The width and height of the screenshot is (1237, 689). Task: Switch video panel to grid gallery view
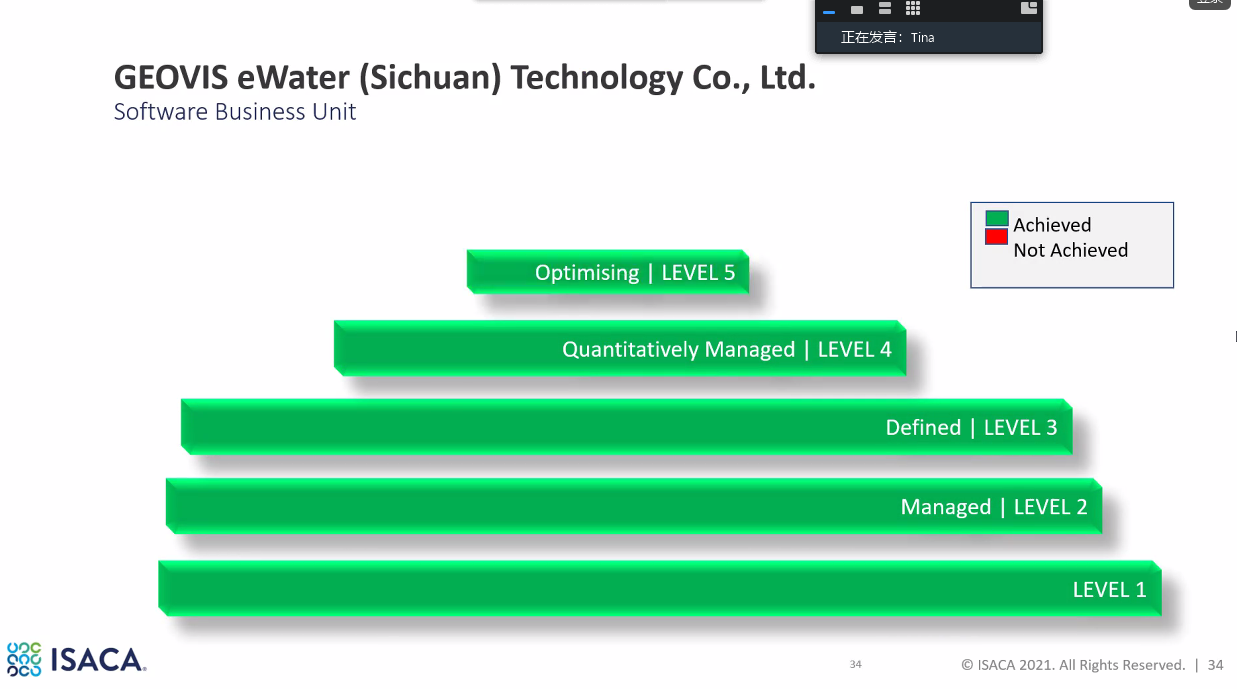click(x=913, y=8)
